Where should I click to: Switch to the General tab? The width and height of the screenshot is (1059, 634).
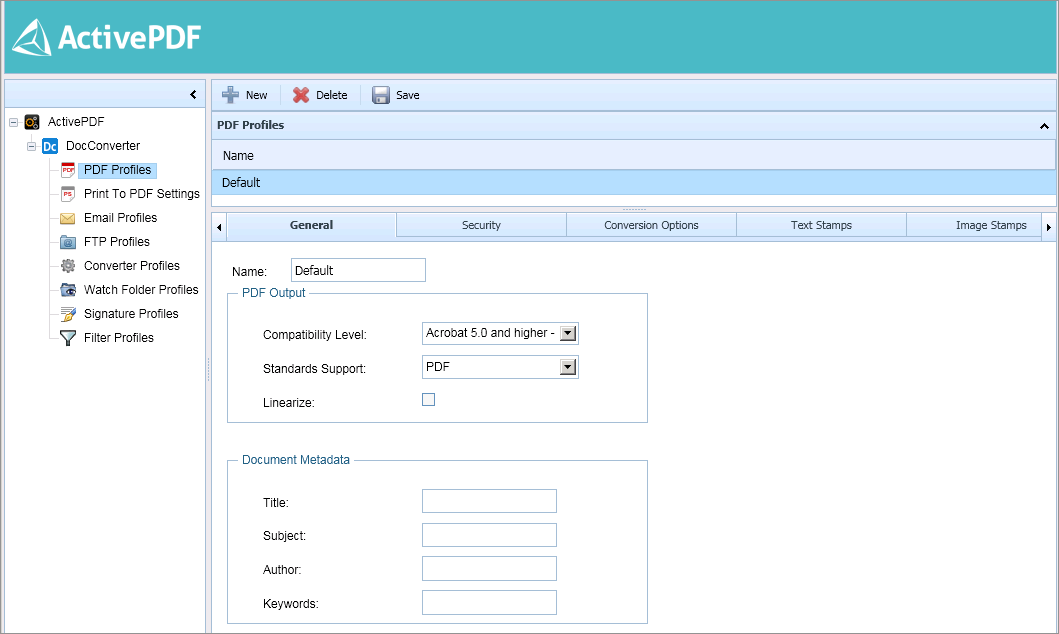tap(311, 225)
